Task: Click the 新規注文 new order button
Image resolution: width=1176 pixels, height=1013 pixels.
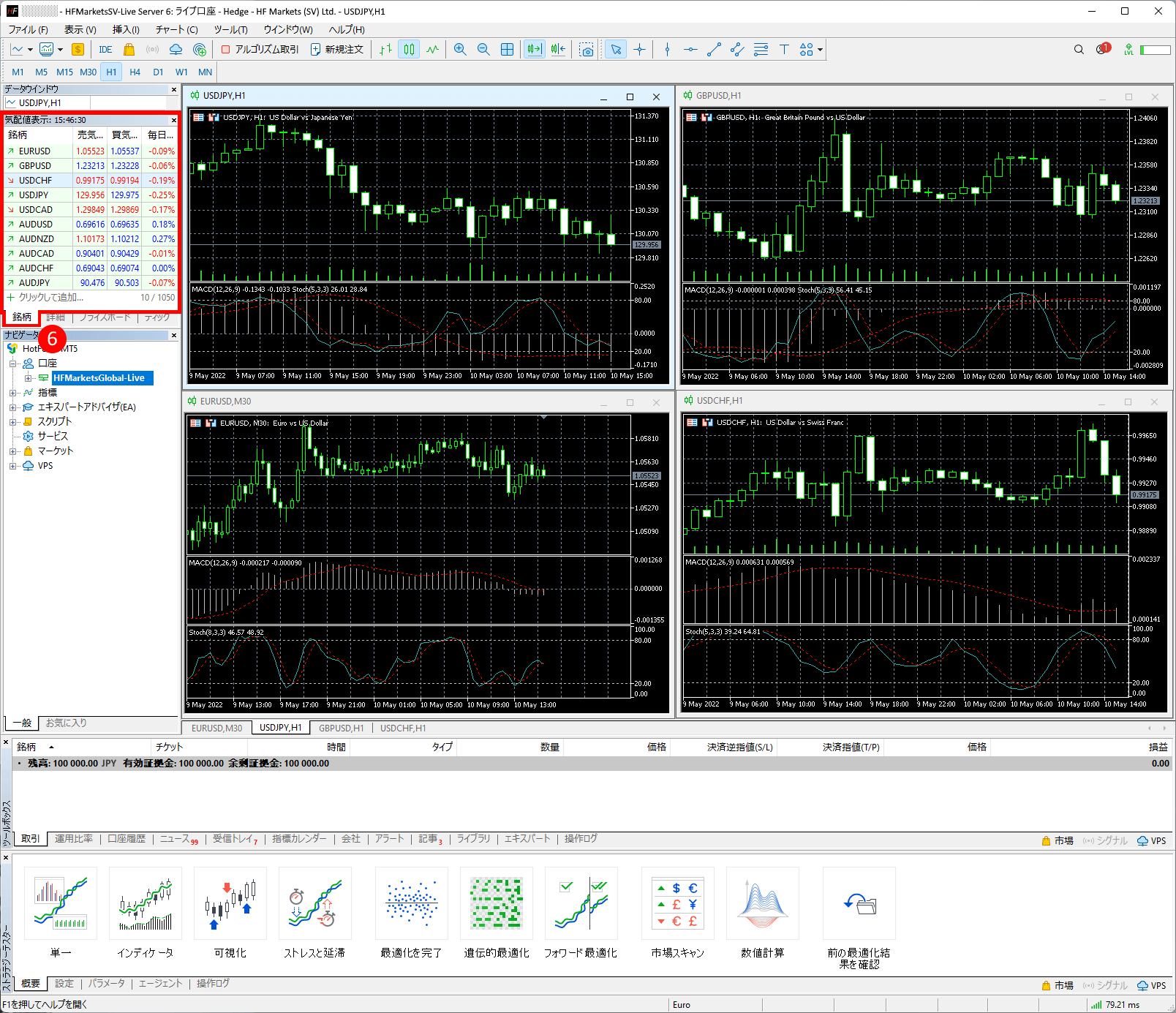Action: click(337, 49)
